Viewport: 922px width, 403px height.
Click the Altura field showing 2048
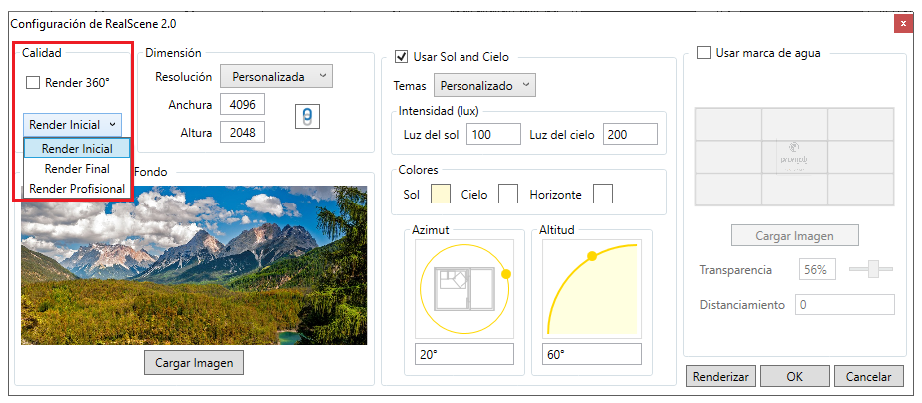(242, 132)
